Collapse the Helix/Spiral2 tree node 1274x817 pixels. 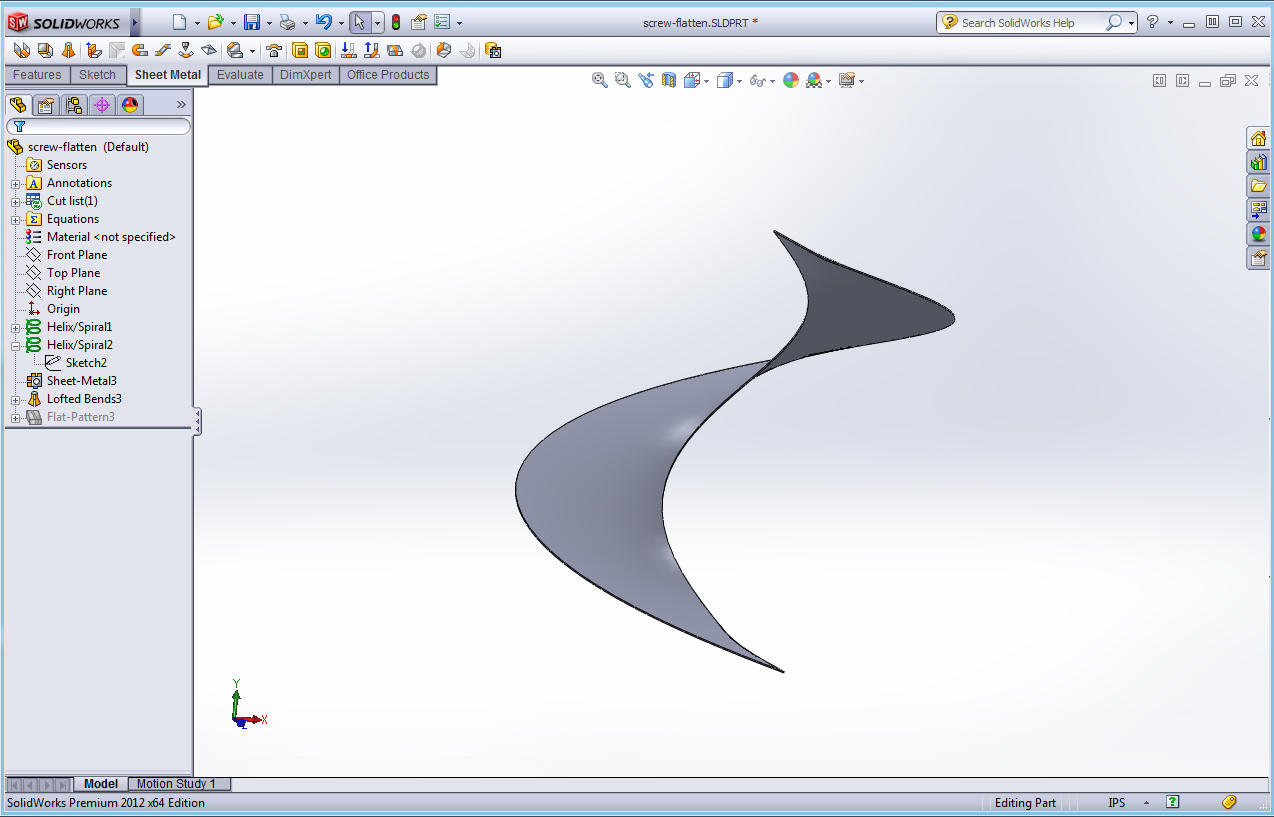(15, 345)
